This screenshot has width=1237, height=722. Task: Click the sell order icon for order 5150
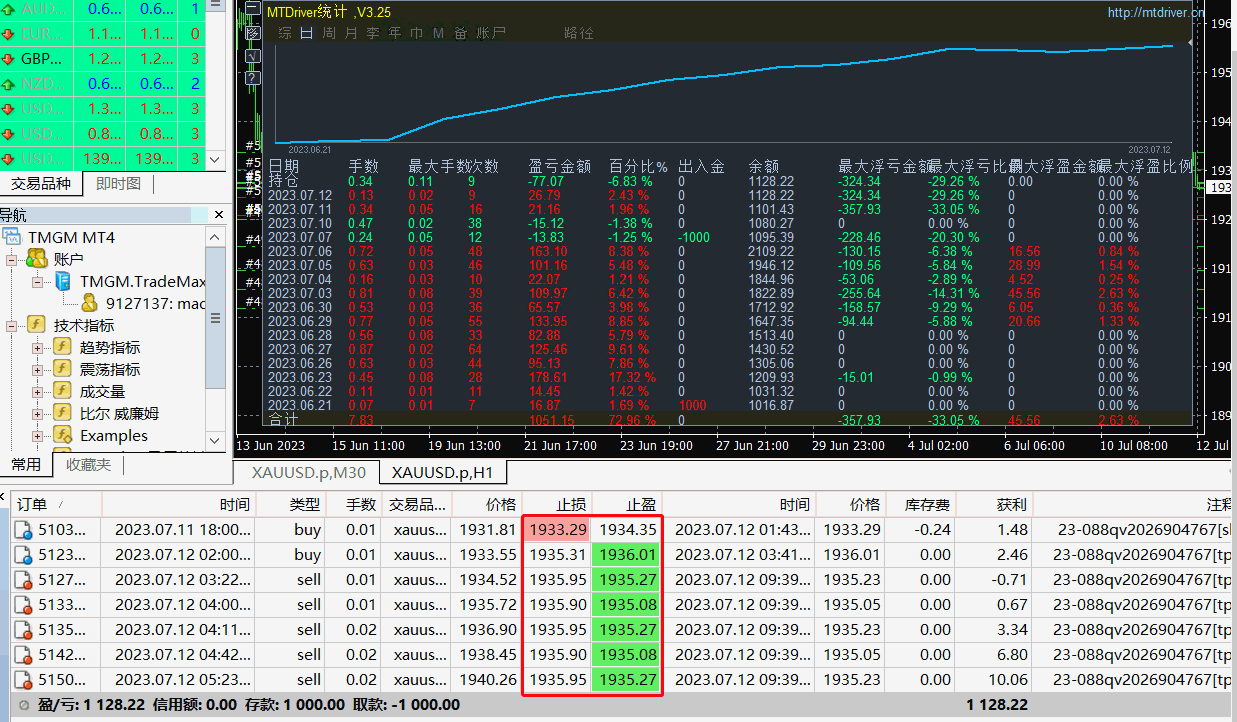click(24, 680)
